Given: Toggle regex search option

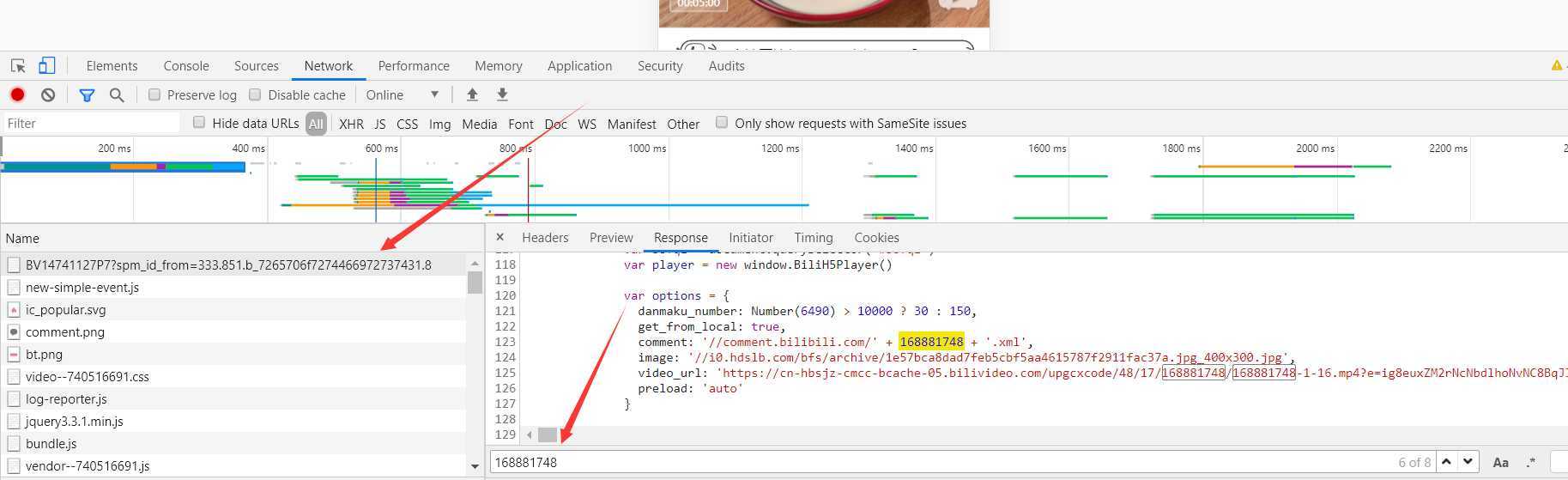Looking at the screenshot, I should [x=1530, y=462].
